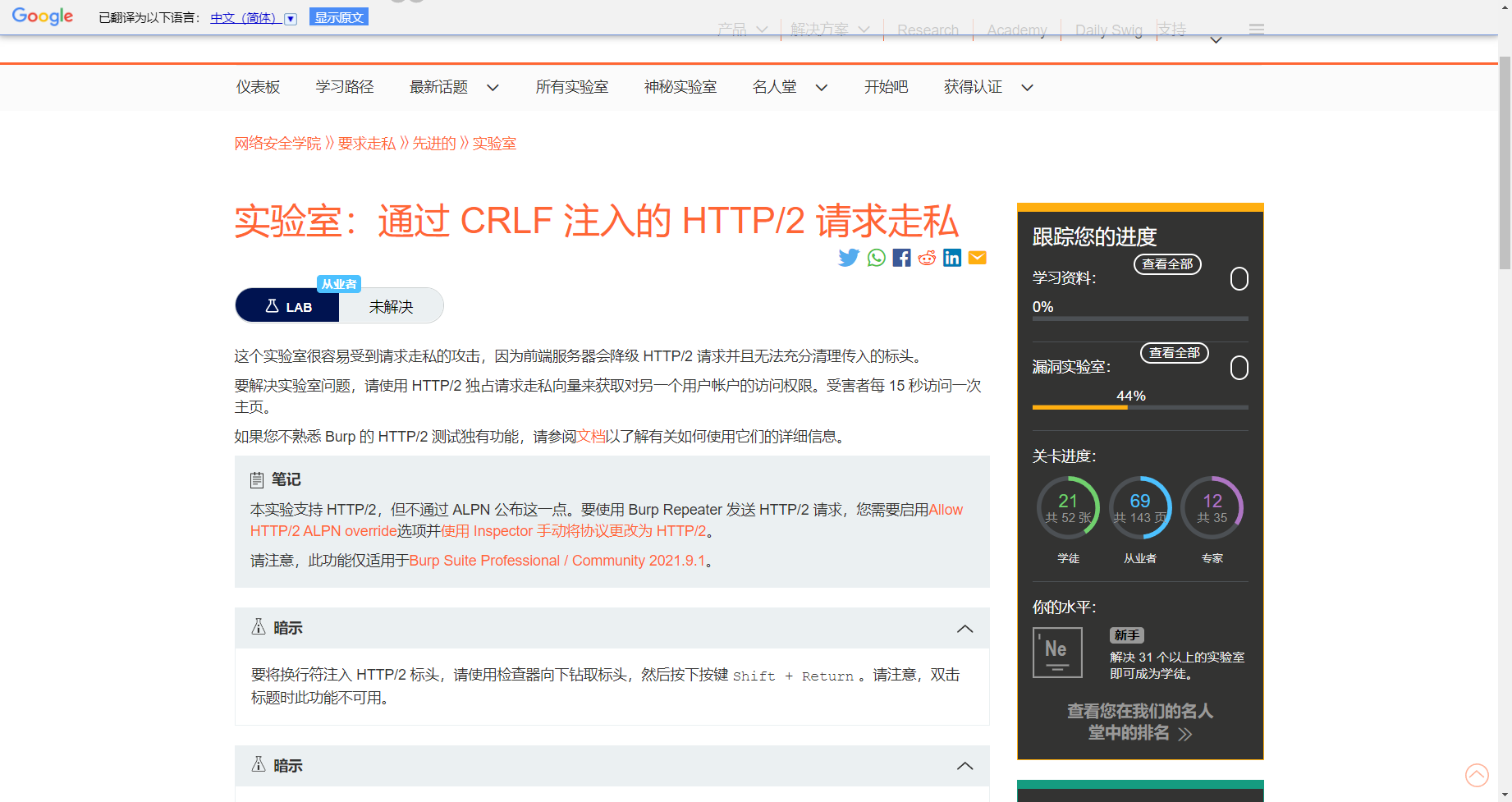
Task: Collapse the first 暗示 hint panel
Action: tap(965, 628)
